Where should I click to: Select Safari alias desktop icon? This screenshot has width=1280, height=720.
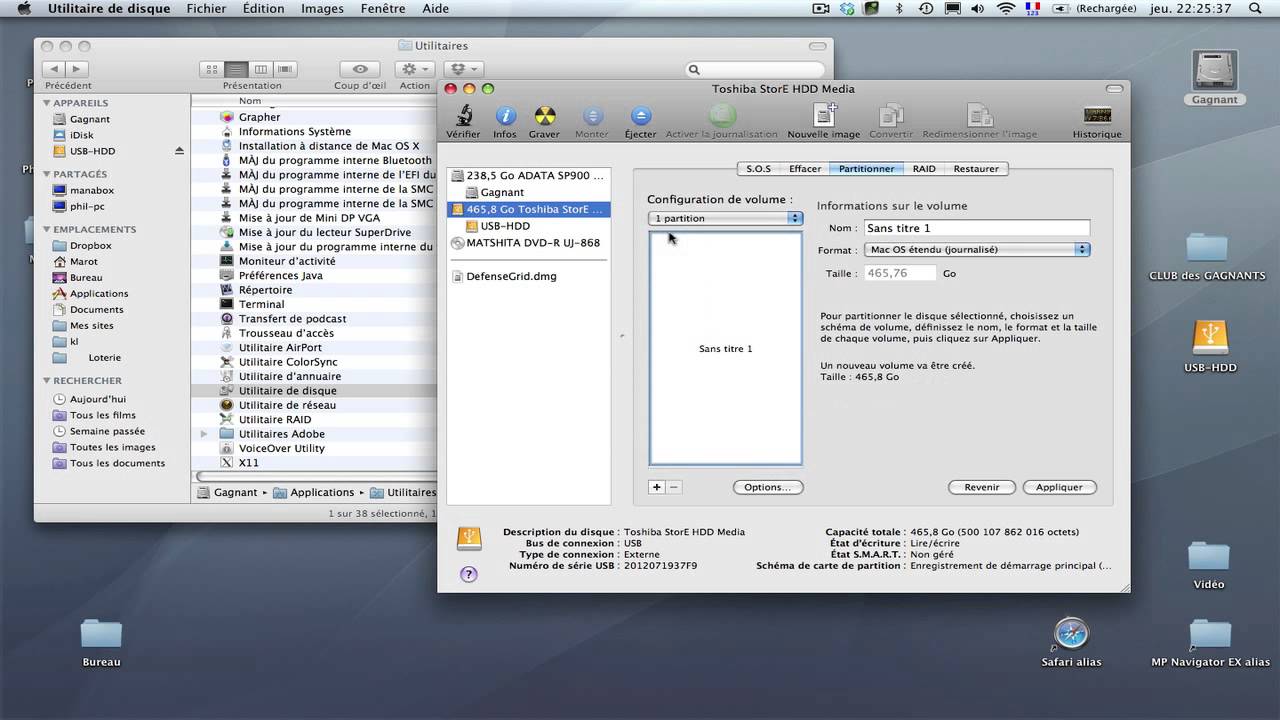point(1071,633)
